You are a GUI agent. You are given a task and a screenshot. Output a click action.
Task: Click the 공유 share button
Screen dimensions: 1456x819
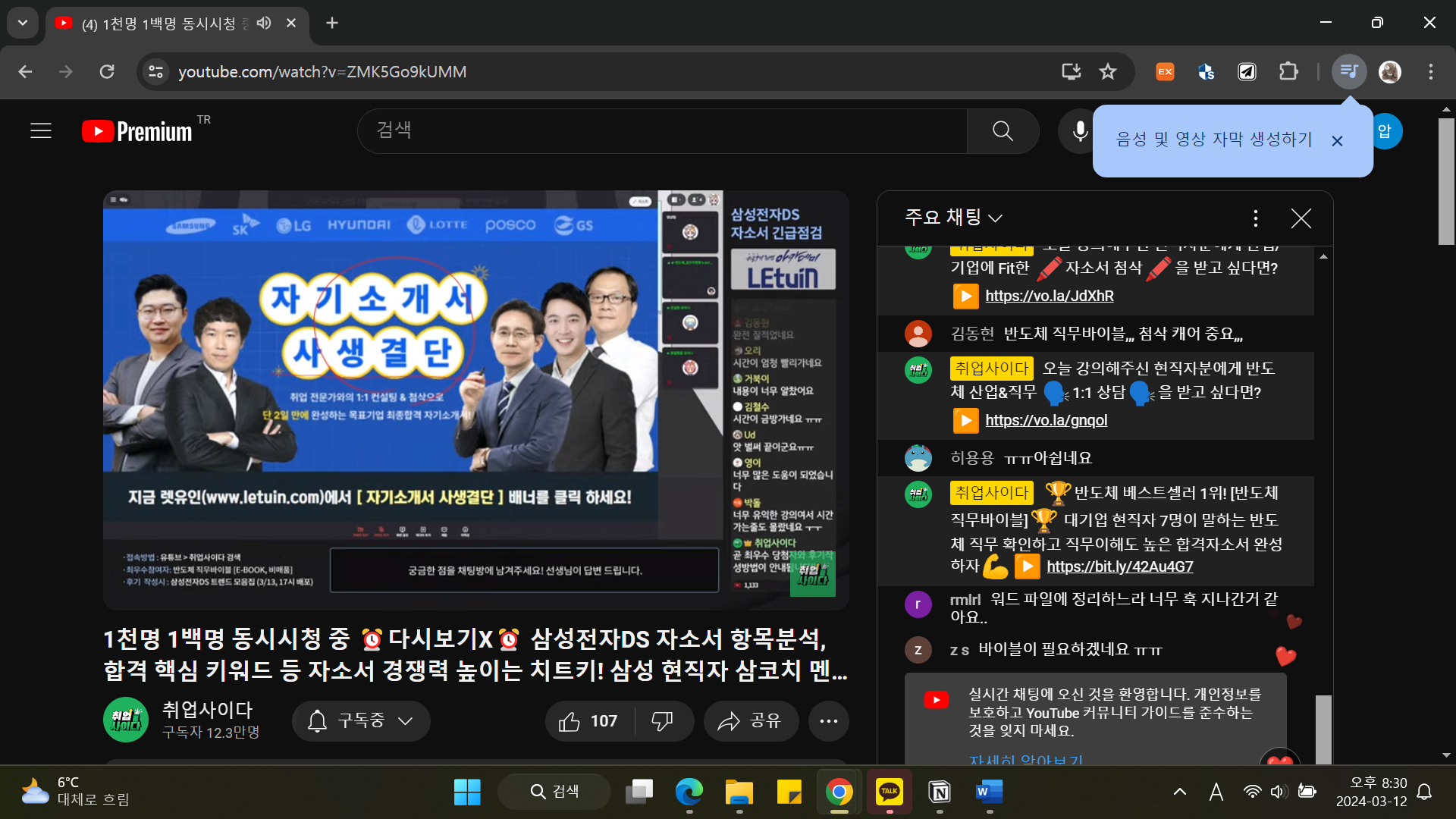point(751,721)
